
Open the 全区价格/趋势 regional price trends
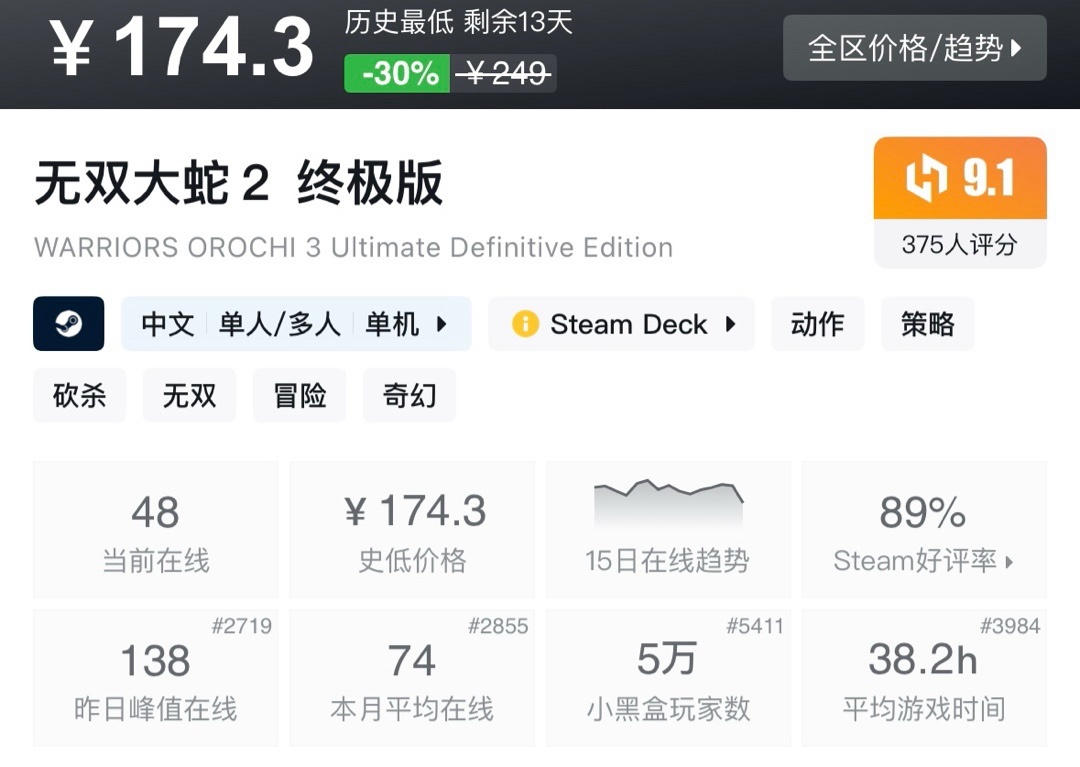[914, 48]
